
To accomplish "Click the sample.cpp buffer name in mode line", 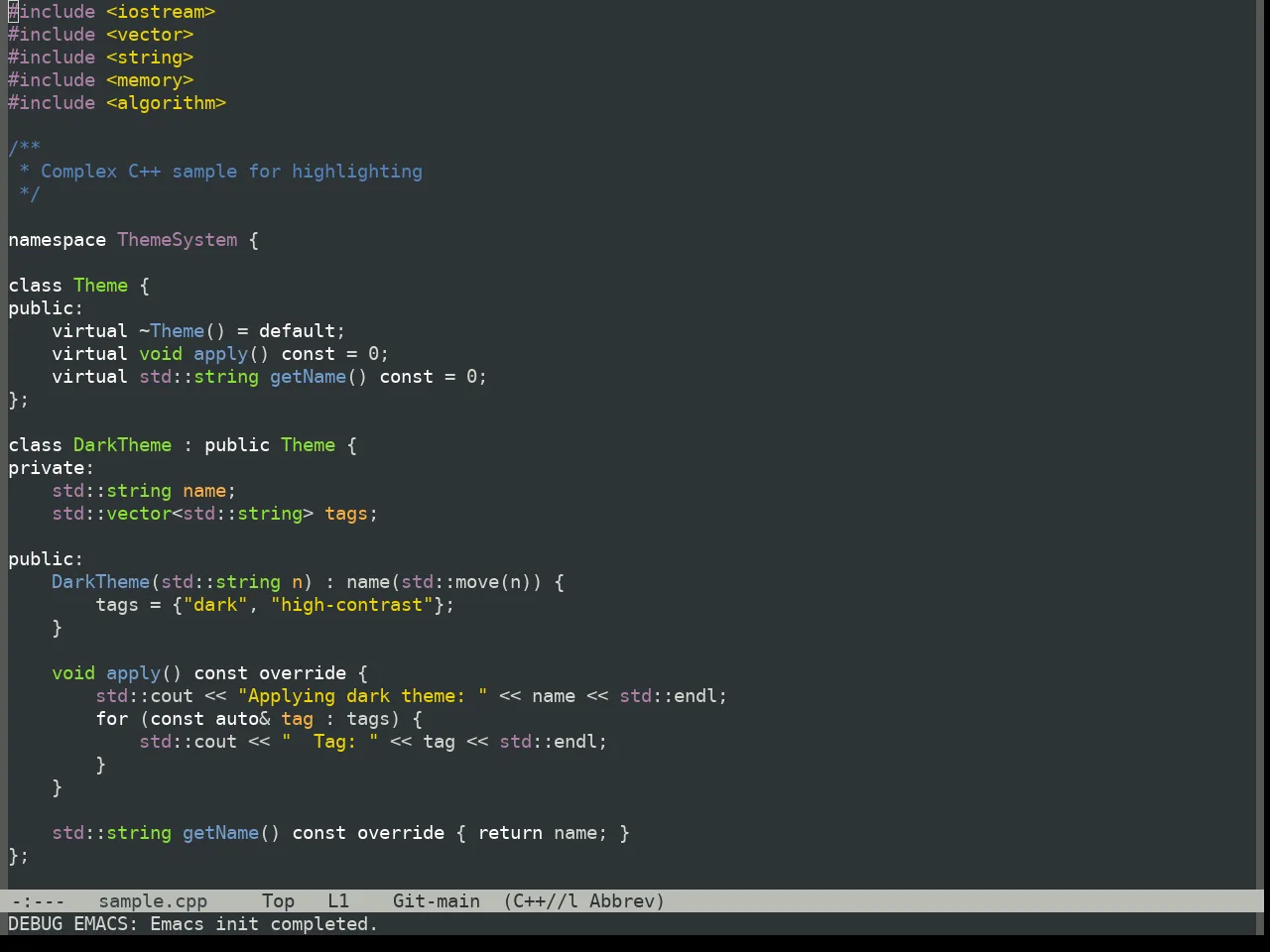I will [x=153, y=901].
